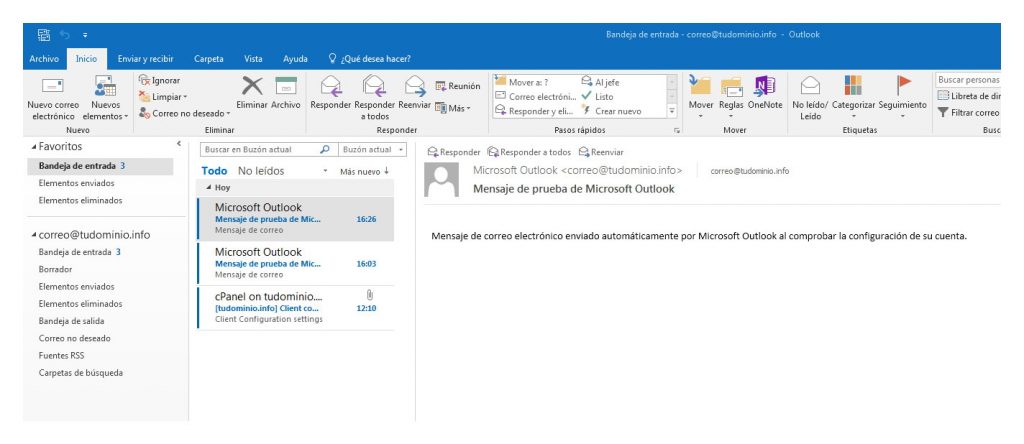The image size is (1024, 444).
Task: Toggle No leído/Leído status
Action: pos(810,98)
